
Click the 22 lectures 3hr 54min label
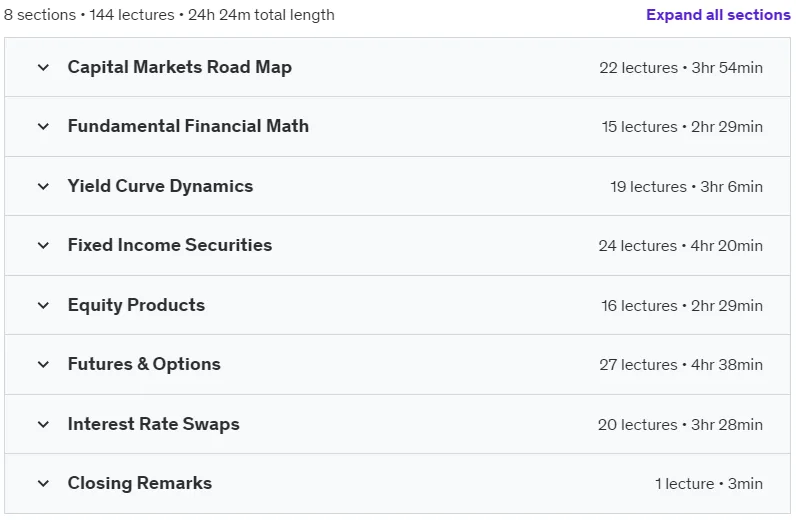[681, 68]
